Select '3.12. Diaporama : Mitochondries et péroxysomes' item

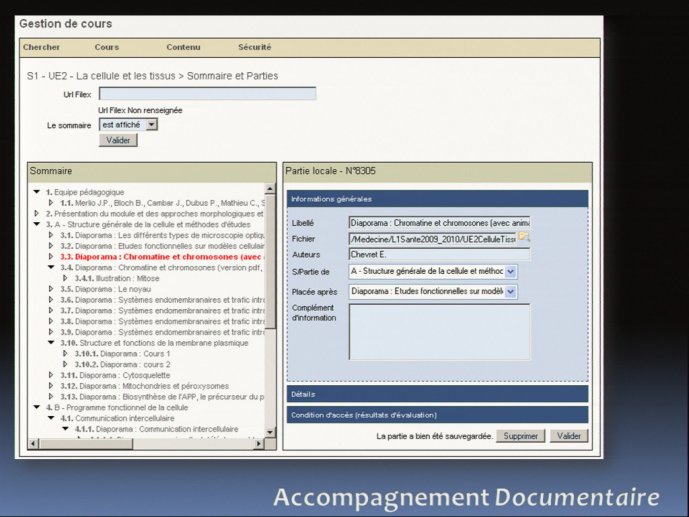point(145,386)
